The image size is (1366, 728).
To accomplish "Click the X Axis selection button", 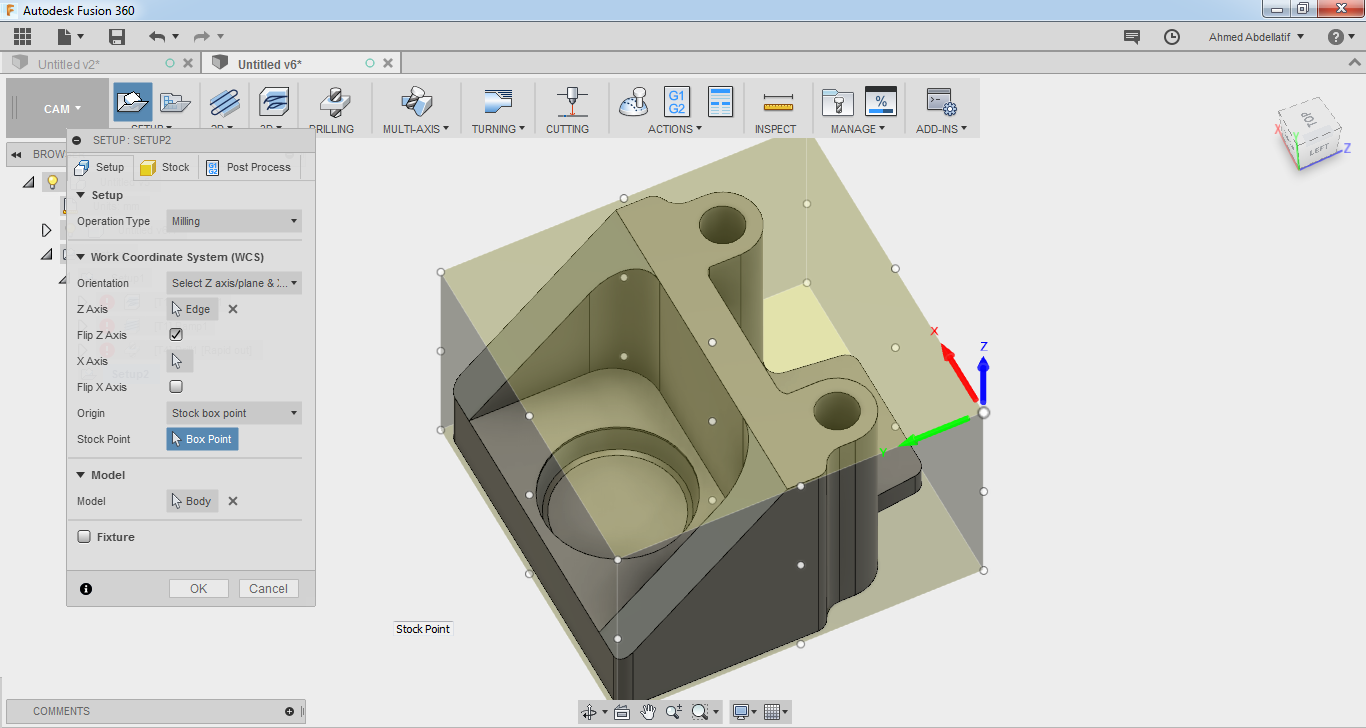I will pos(179,361).
